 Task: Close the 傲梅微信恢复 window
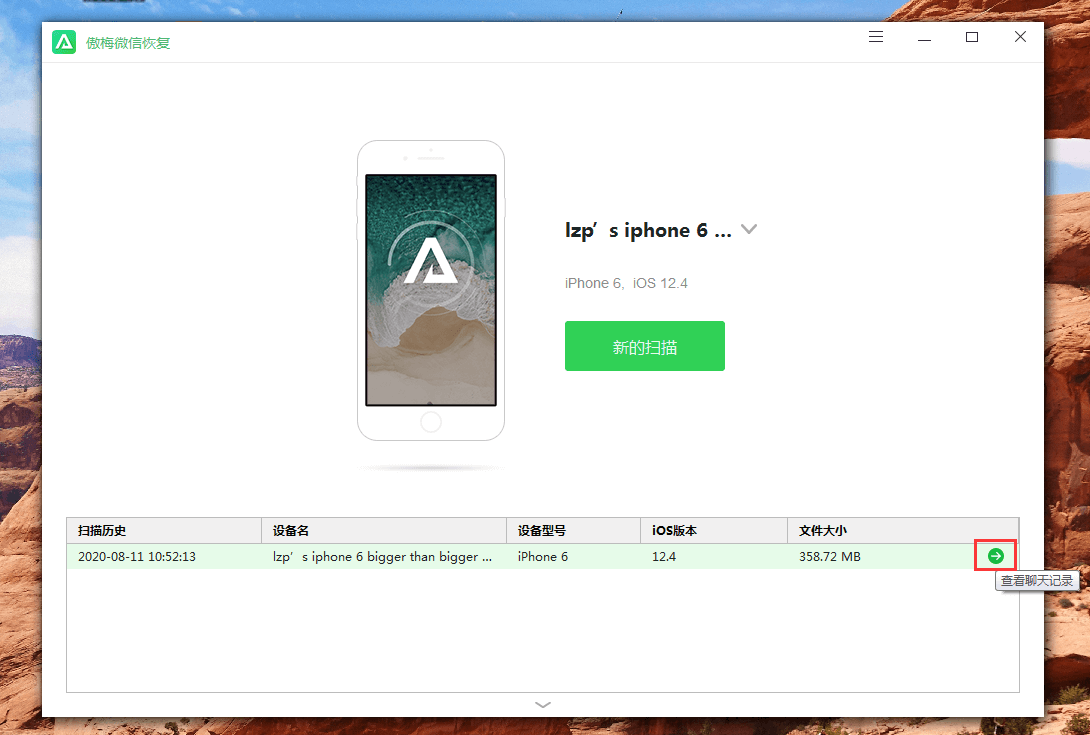(x=1020, y=37)
